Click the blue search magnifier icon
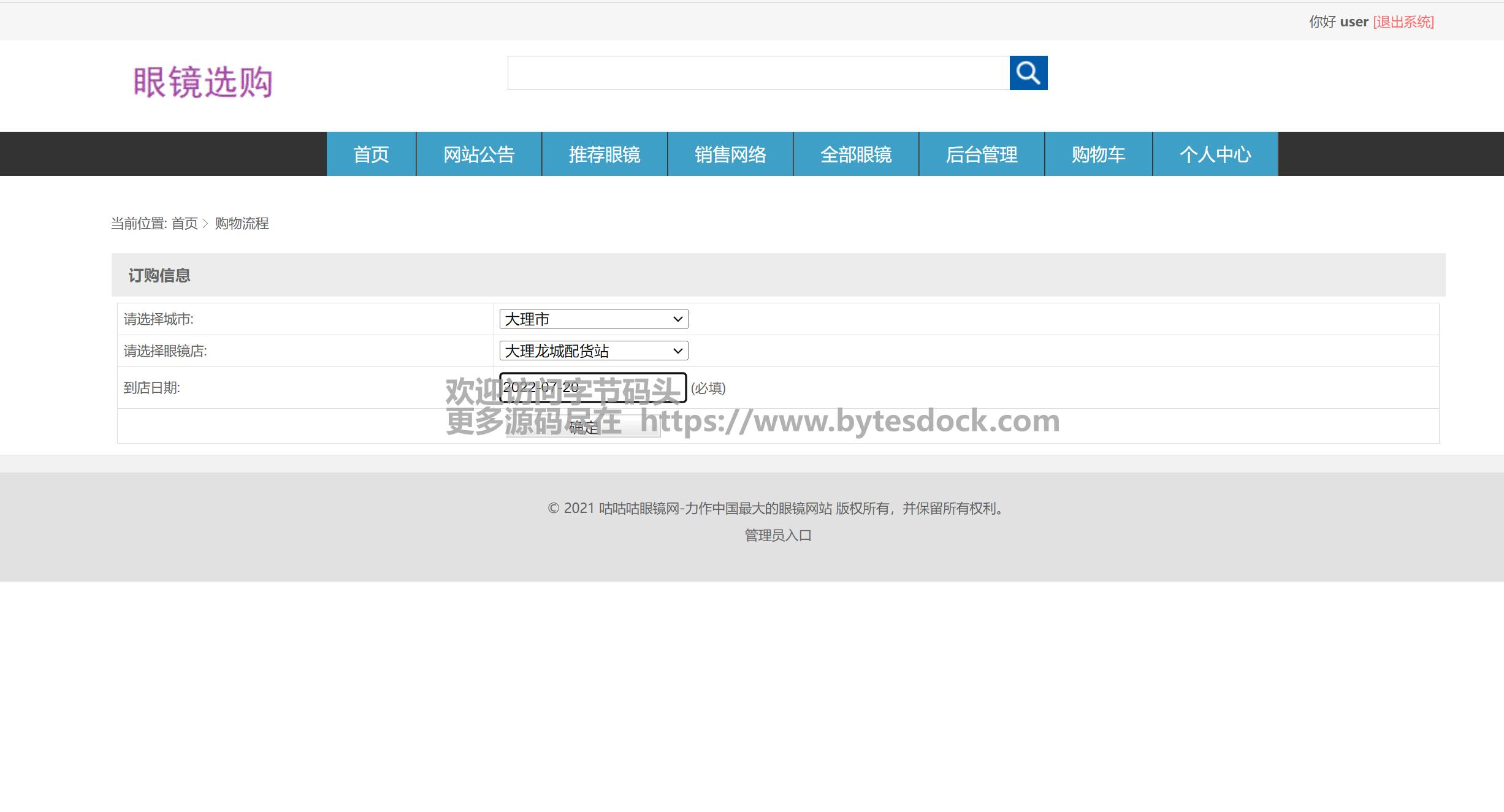This screenshot has height=812, width=1504. 1028,73
